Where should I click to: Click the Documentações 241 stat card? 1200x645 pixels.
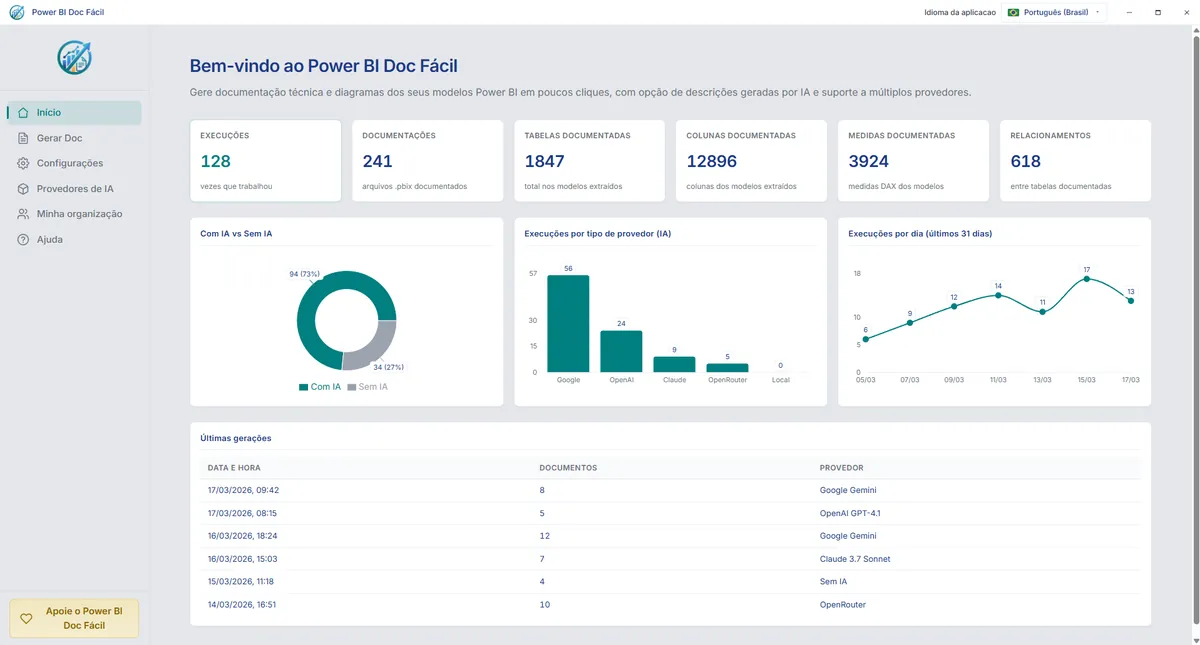point(427,161)
